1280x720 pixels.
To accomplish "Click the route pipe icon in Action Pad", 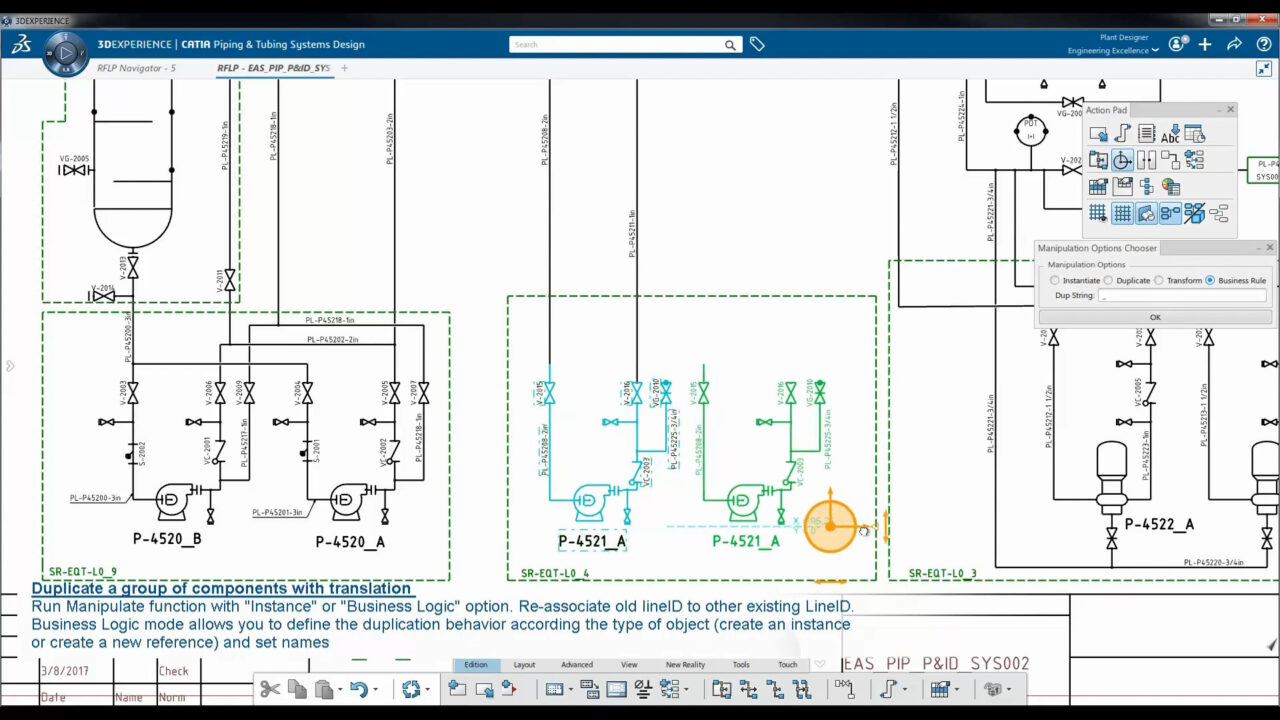I will click(x=1122, y=134).
